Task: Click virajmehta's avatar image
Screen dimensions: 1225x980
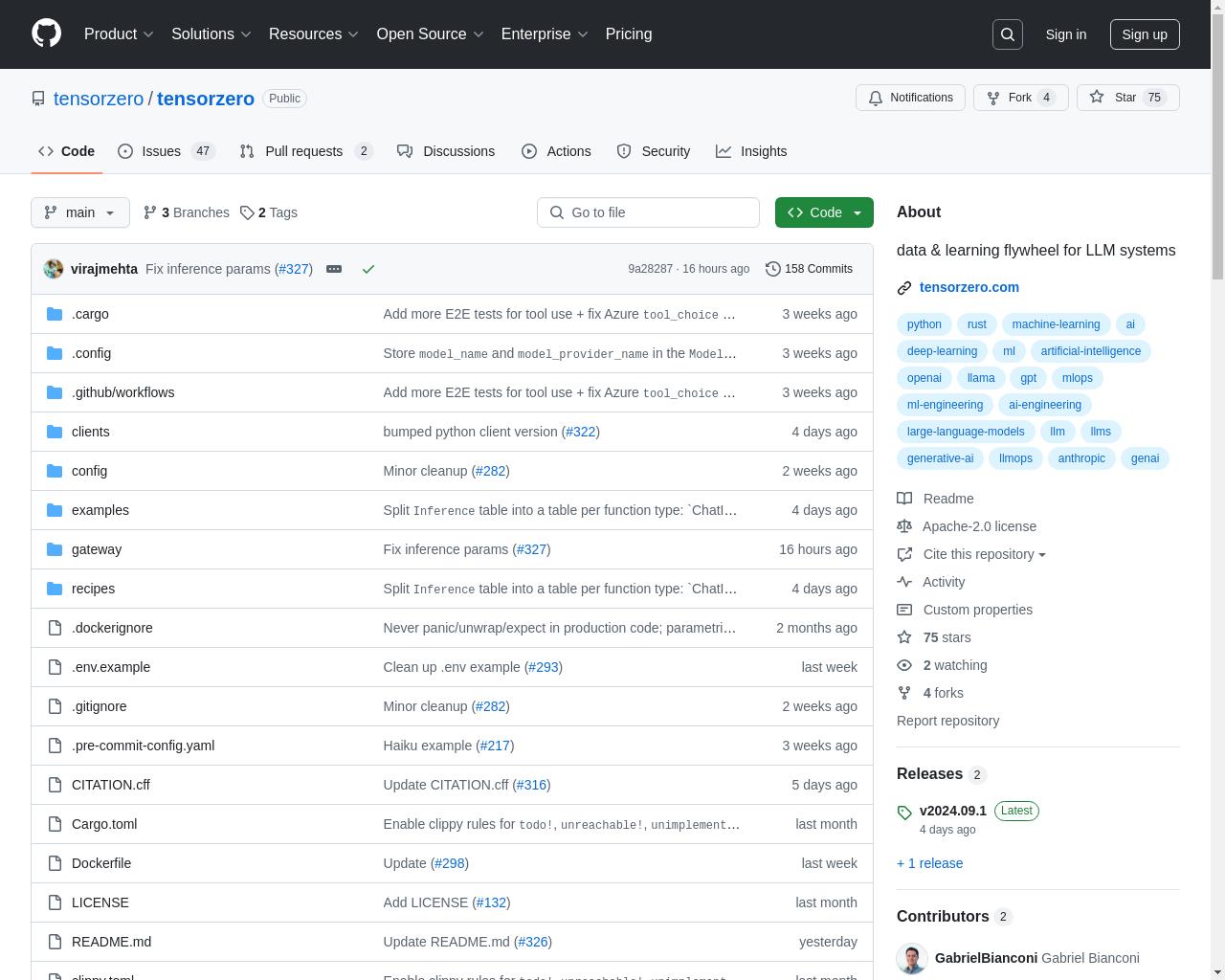Action: tap(54, 269)
